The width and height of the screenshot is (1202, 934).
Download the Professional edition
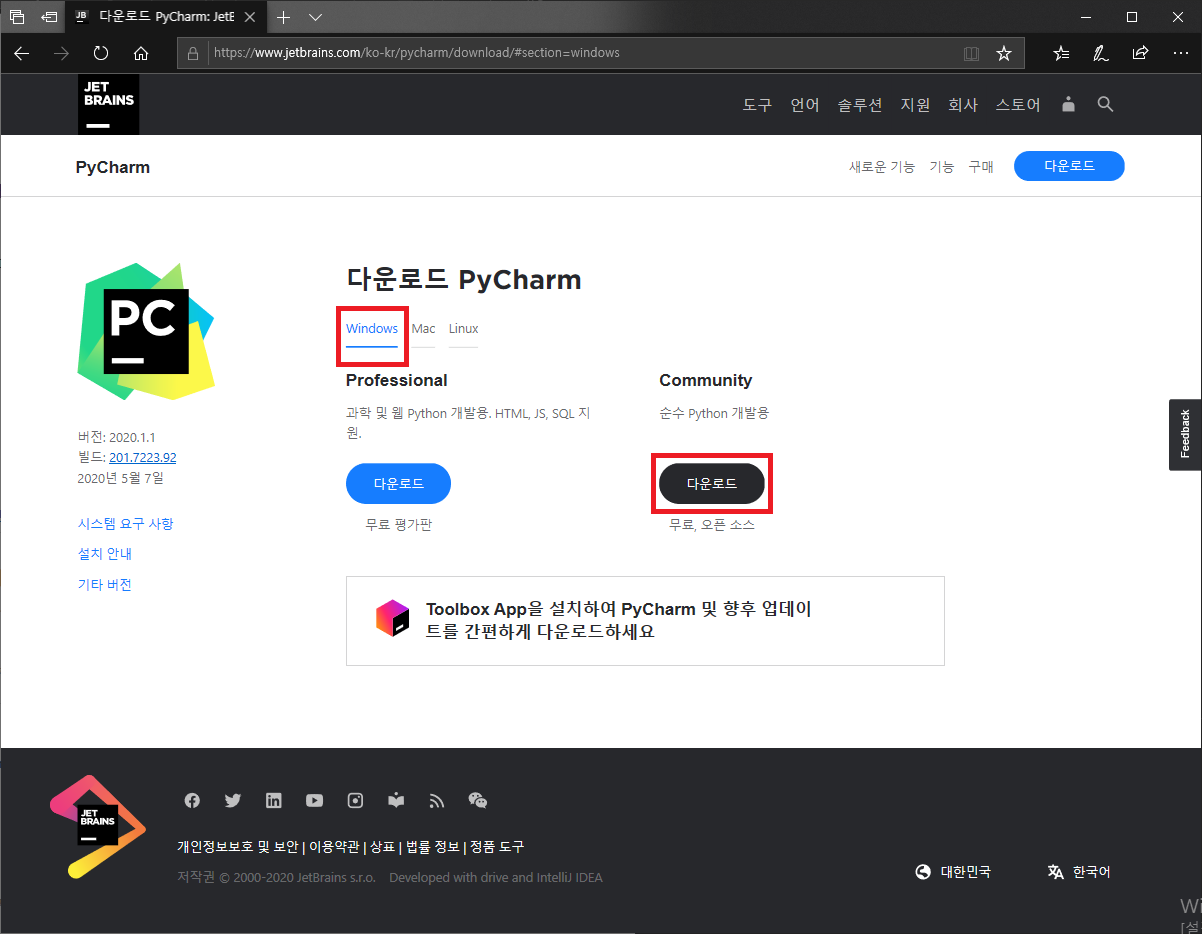pyautogui.click(x=398, y=483)
